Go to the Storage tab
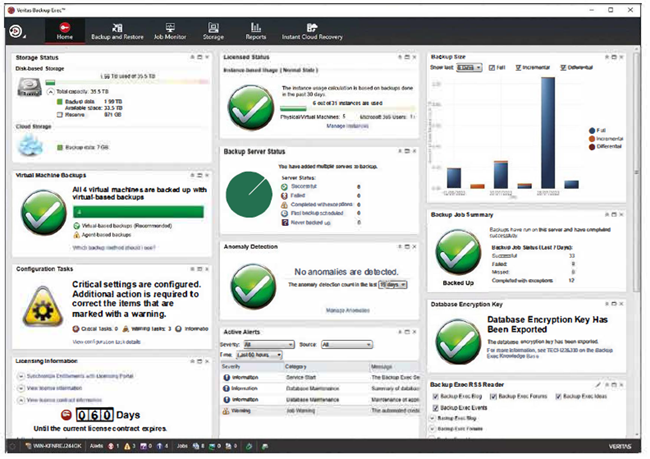Screen dimensions: 650x459 point(213,32)
